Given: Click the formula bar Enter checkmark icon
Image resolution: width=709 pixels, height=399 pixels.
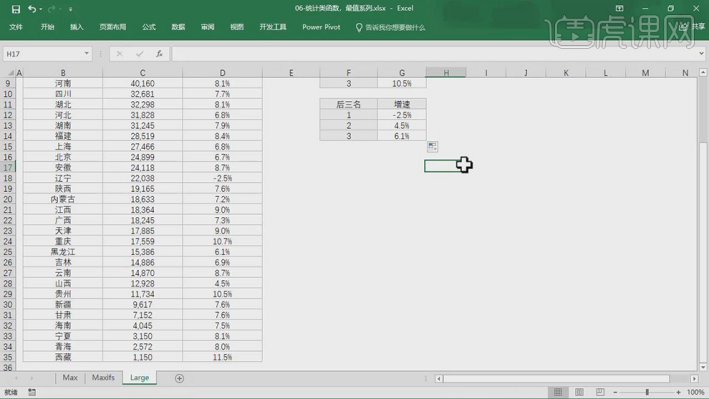Looking at the screenshot, I should [139, 54].
